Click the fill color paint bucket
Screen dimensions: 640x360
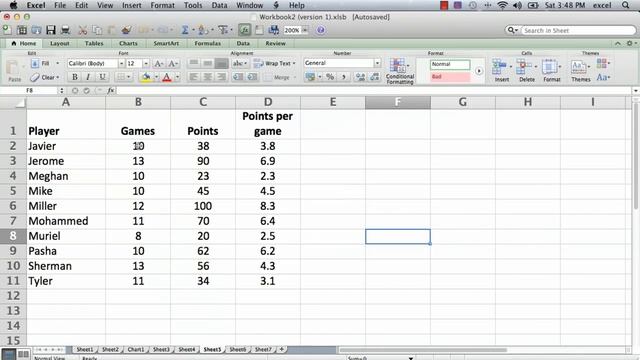[146, 77]
